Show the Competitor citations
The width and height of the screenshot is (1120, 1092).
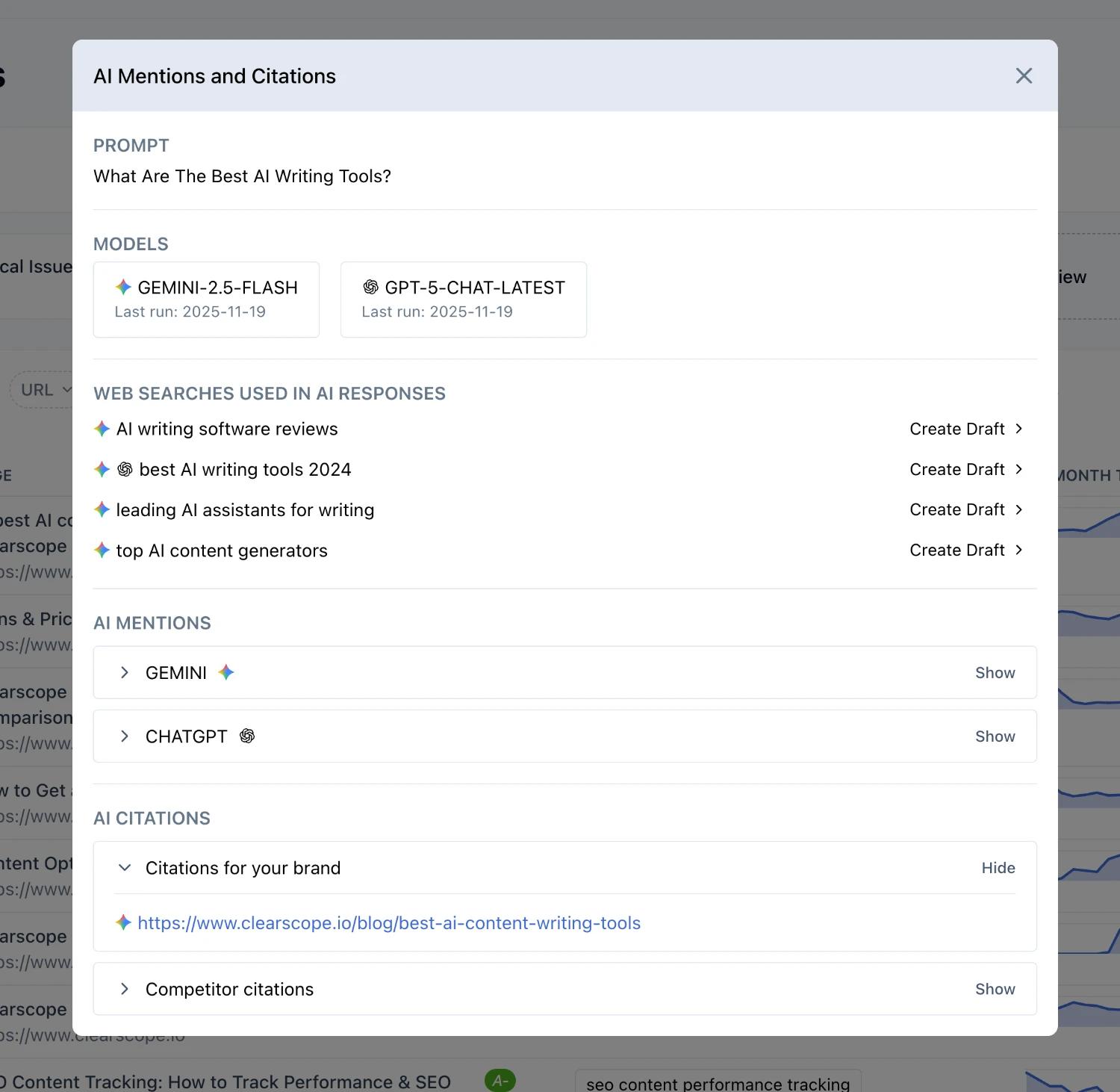995,989
